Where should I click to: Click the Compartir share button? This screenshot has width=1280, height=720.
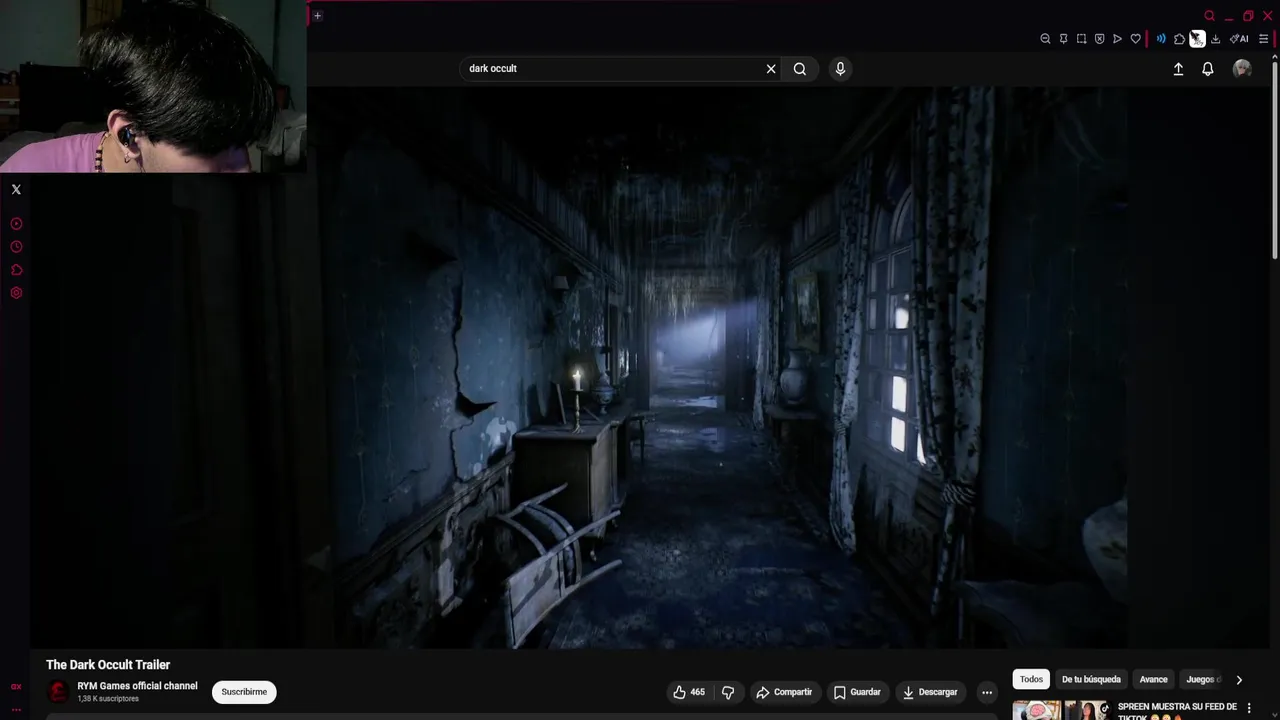point(784,692)
